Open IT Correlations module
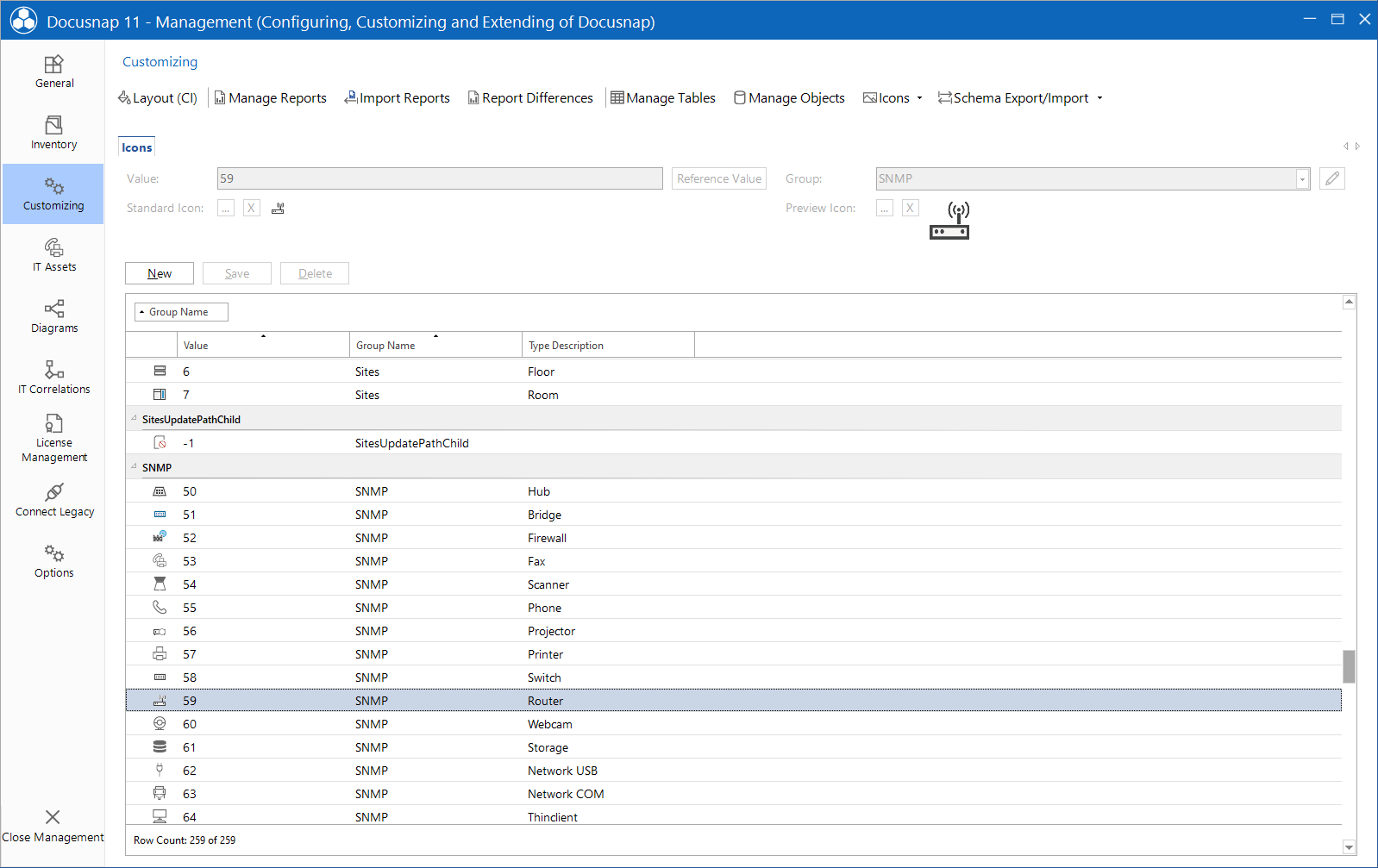This screenshot has height=868, width=1378. [53, 378]
